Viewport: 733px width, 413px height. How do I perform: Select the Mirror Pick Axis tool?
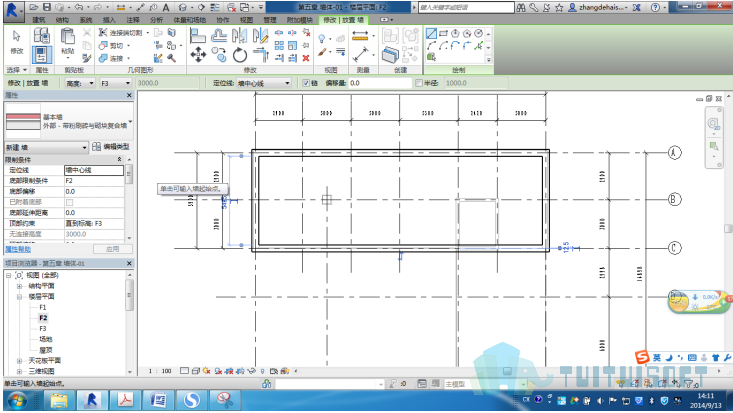239,36
